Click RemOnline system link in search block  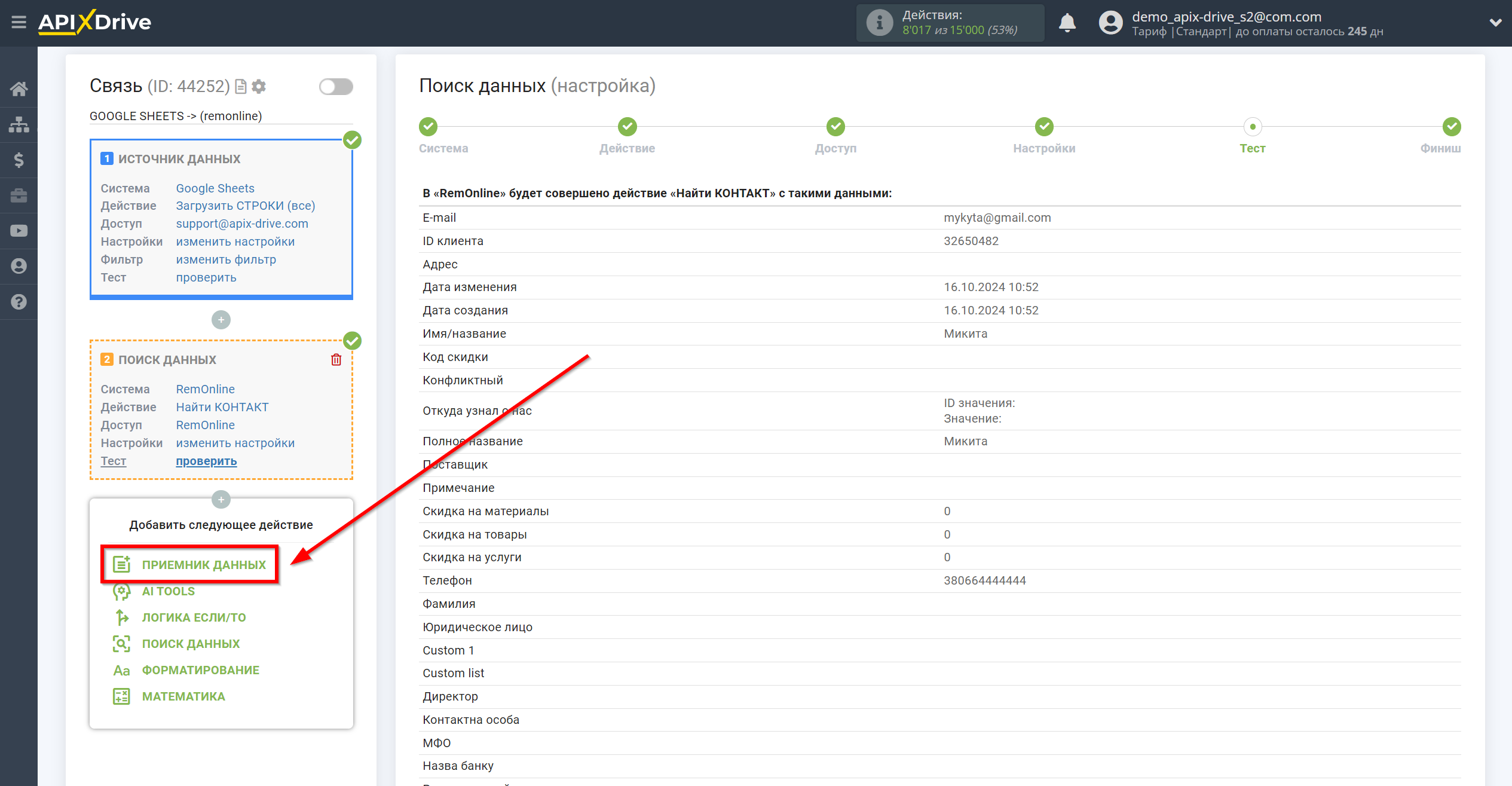205,389
